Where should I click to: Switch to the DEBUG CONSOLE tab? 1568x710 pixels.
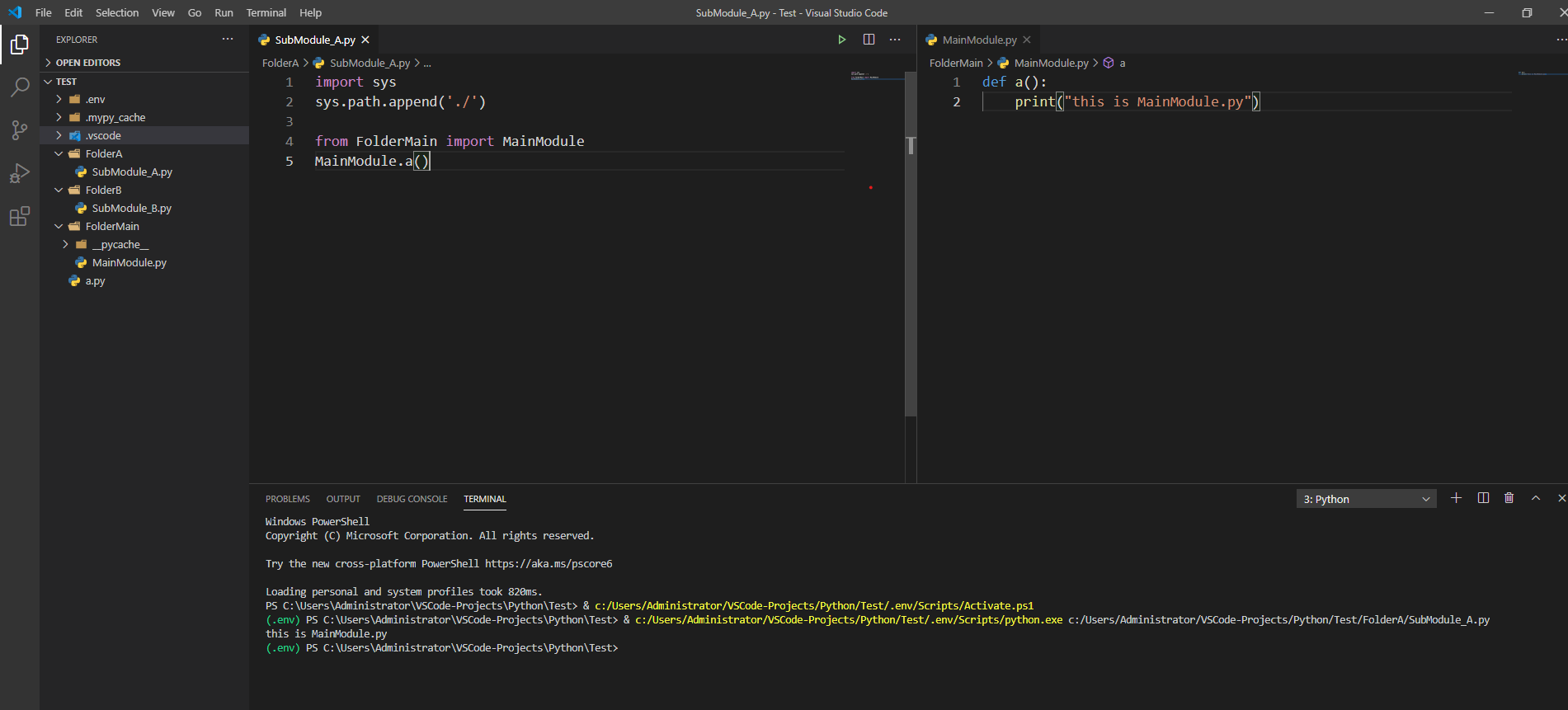412,499
